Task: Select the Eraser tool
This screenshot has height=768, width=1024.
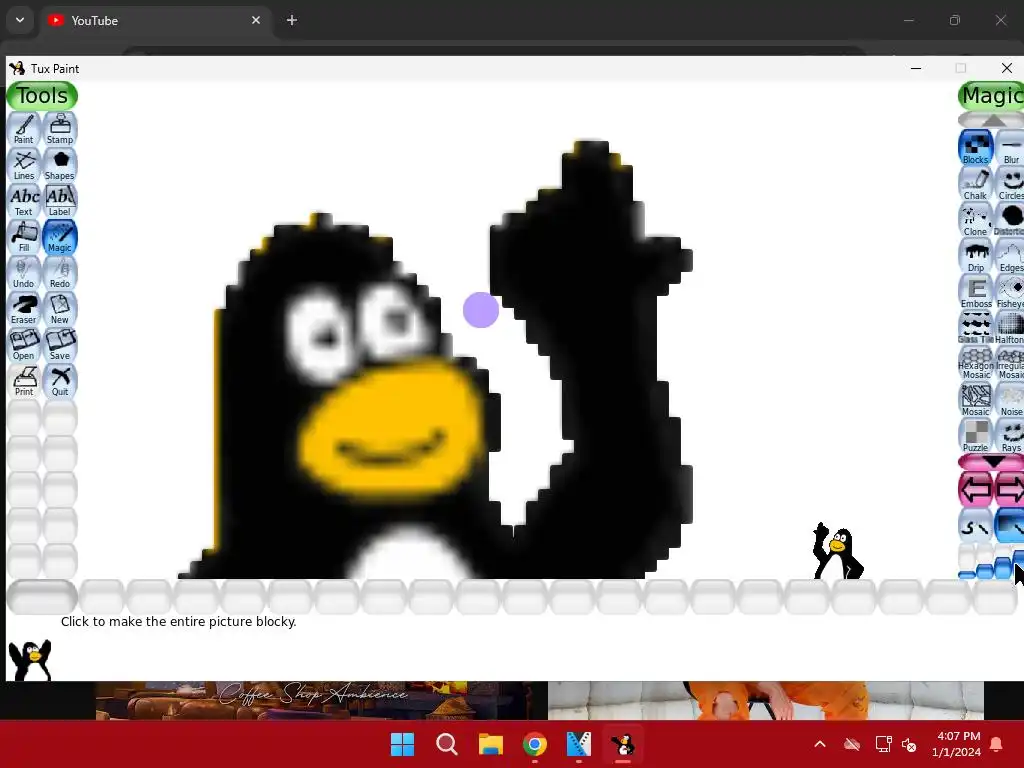Action: (24, 308)
